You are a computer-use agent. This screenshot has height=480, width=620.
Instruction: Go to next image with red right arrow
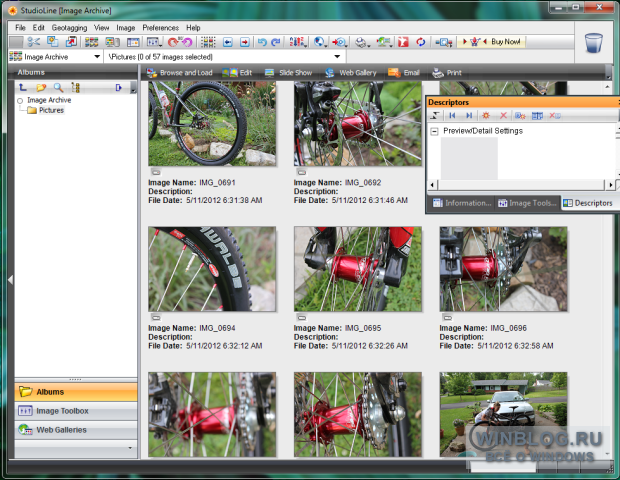pyautogui.click(x=245, y=42)
